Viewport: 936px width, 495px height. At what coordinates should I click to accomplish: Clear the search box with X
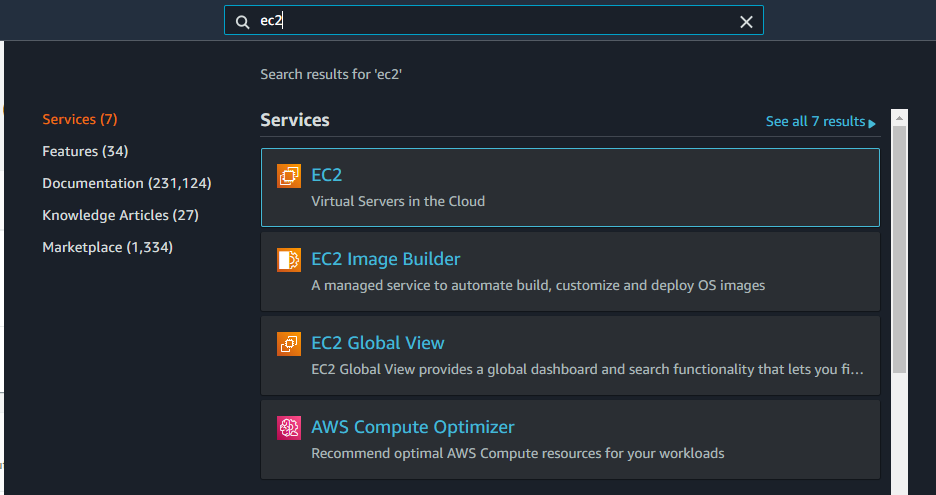tap(746, 22)
